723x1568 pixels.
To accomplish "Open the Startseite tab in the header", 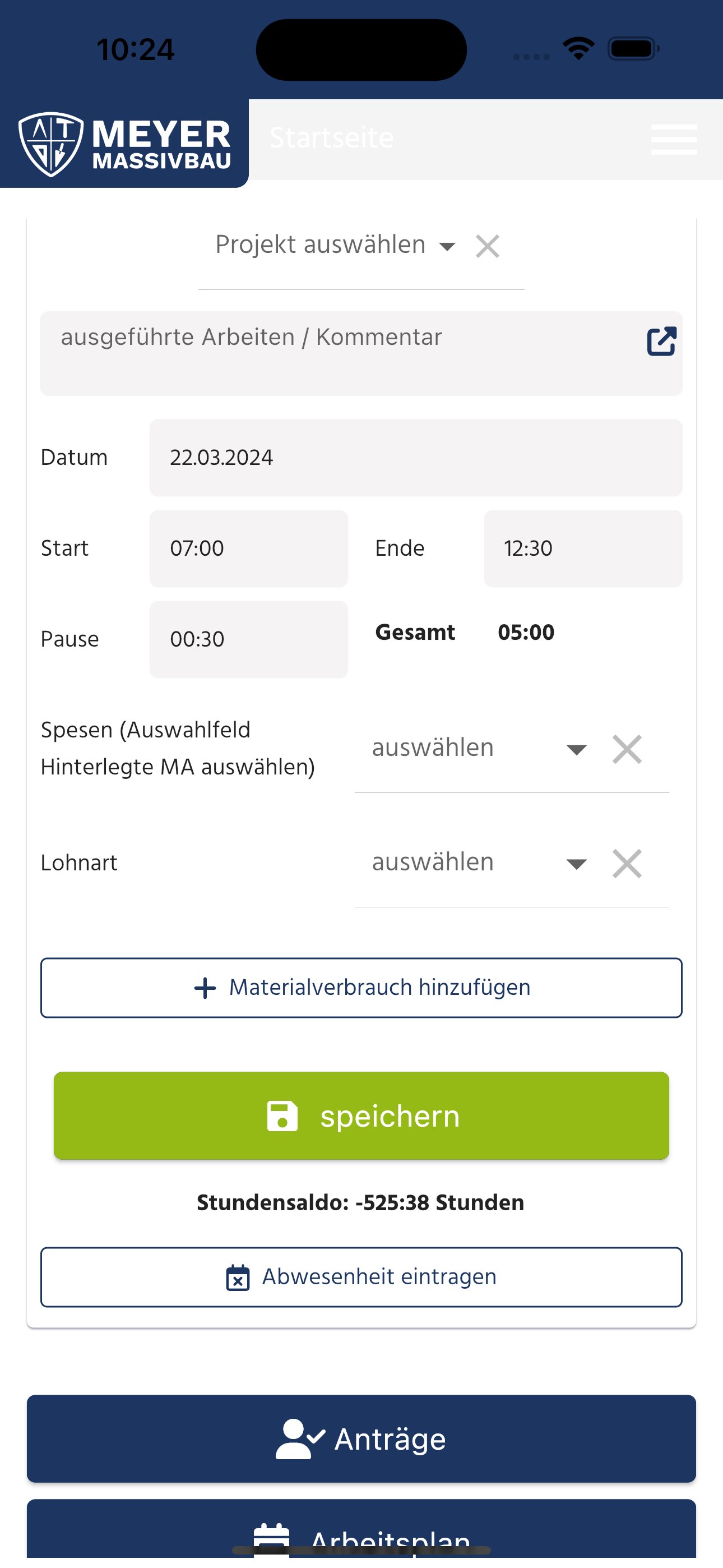I will (332, 138).
